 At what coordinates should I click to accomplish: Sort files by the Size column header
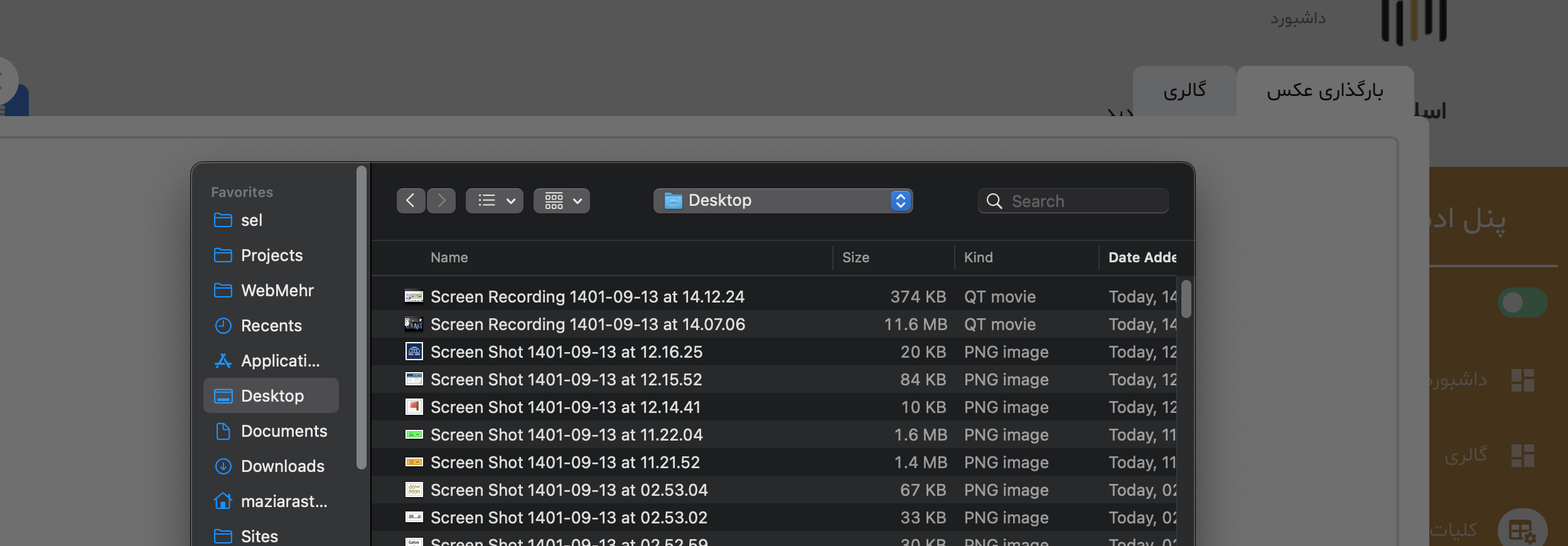click(856, 258)
